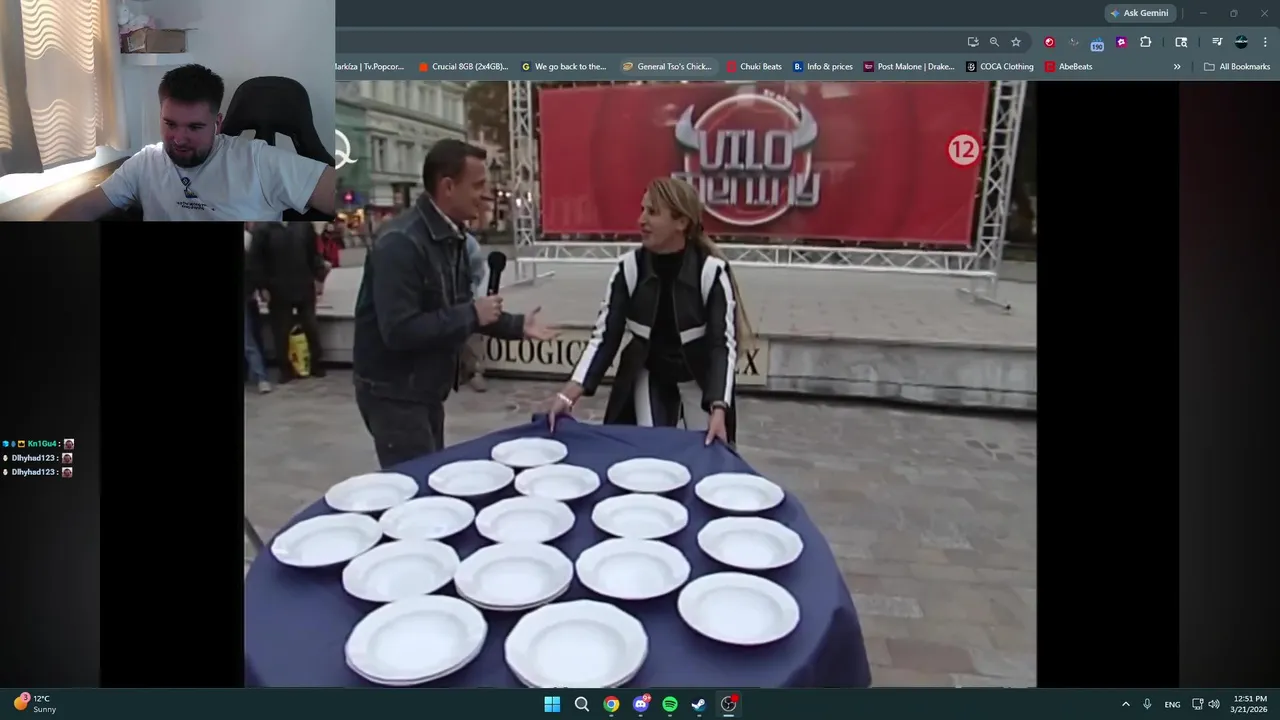Screen dimensions: 1280x720
Task: Open the All Bookmarks folder
Action: (x=1237, y=67)
